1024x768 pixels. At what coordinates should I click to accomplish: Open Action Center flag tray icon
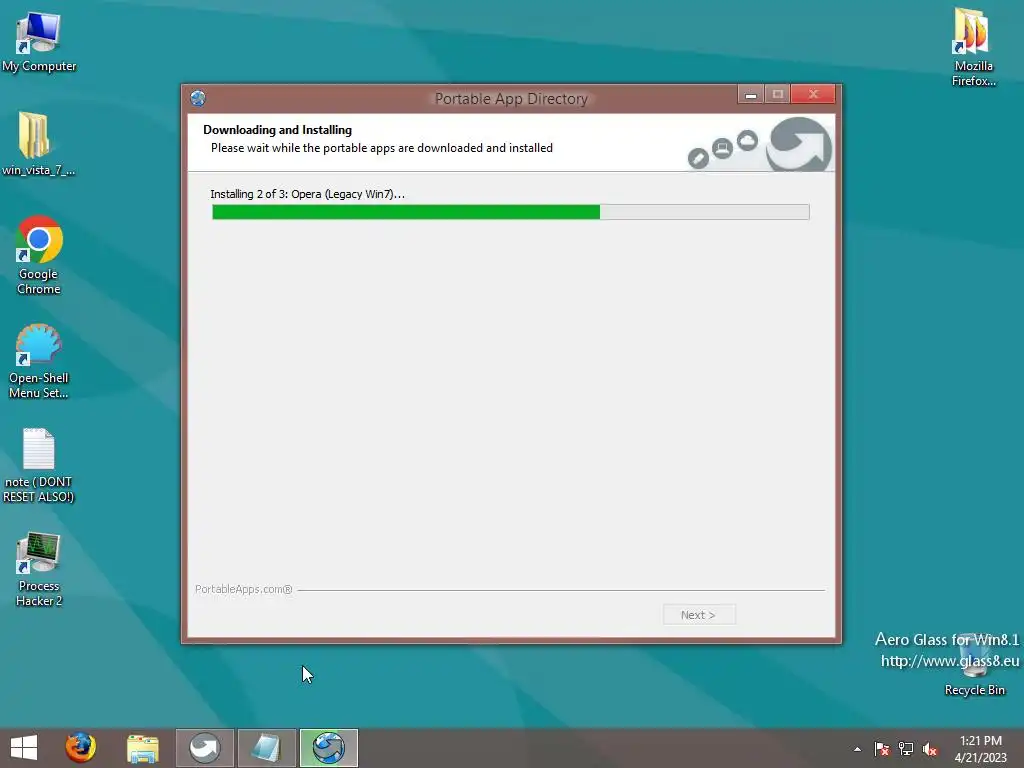tap(882, 749)
